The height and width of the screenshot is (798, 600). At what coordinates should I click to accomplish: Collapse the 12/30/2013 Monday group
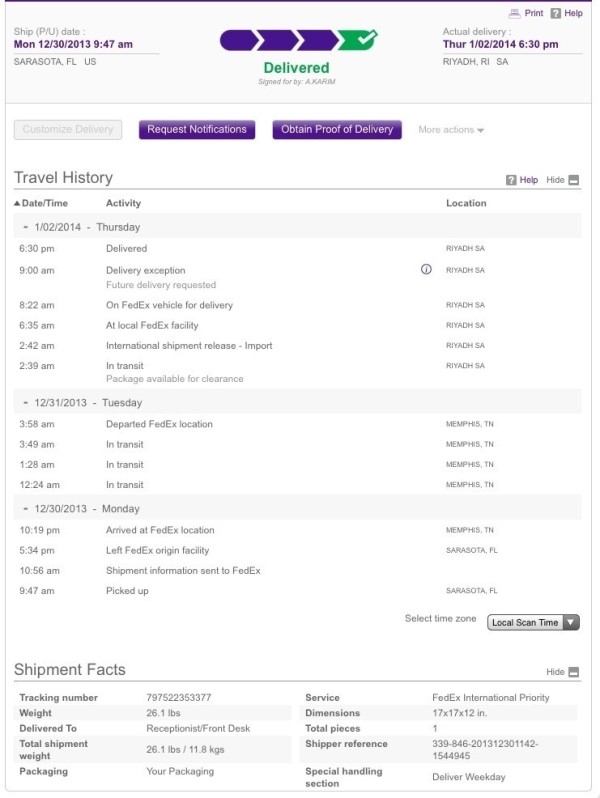coord(25,508)
